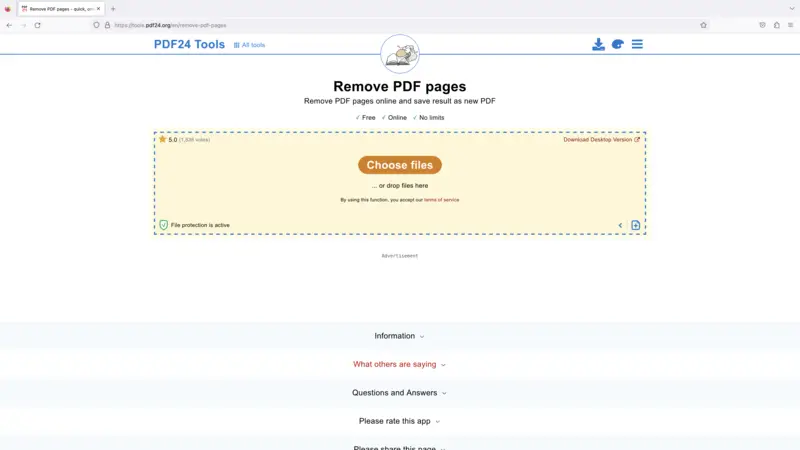Click the URL address bar field
Image resolution: width=800 pixels, height=450 pixels.
399,25
